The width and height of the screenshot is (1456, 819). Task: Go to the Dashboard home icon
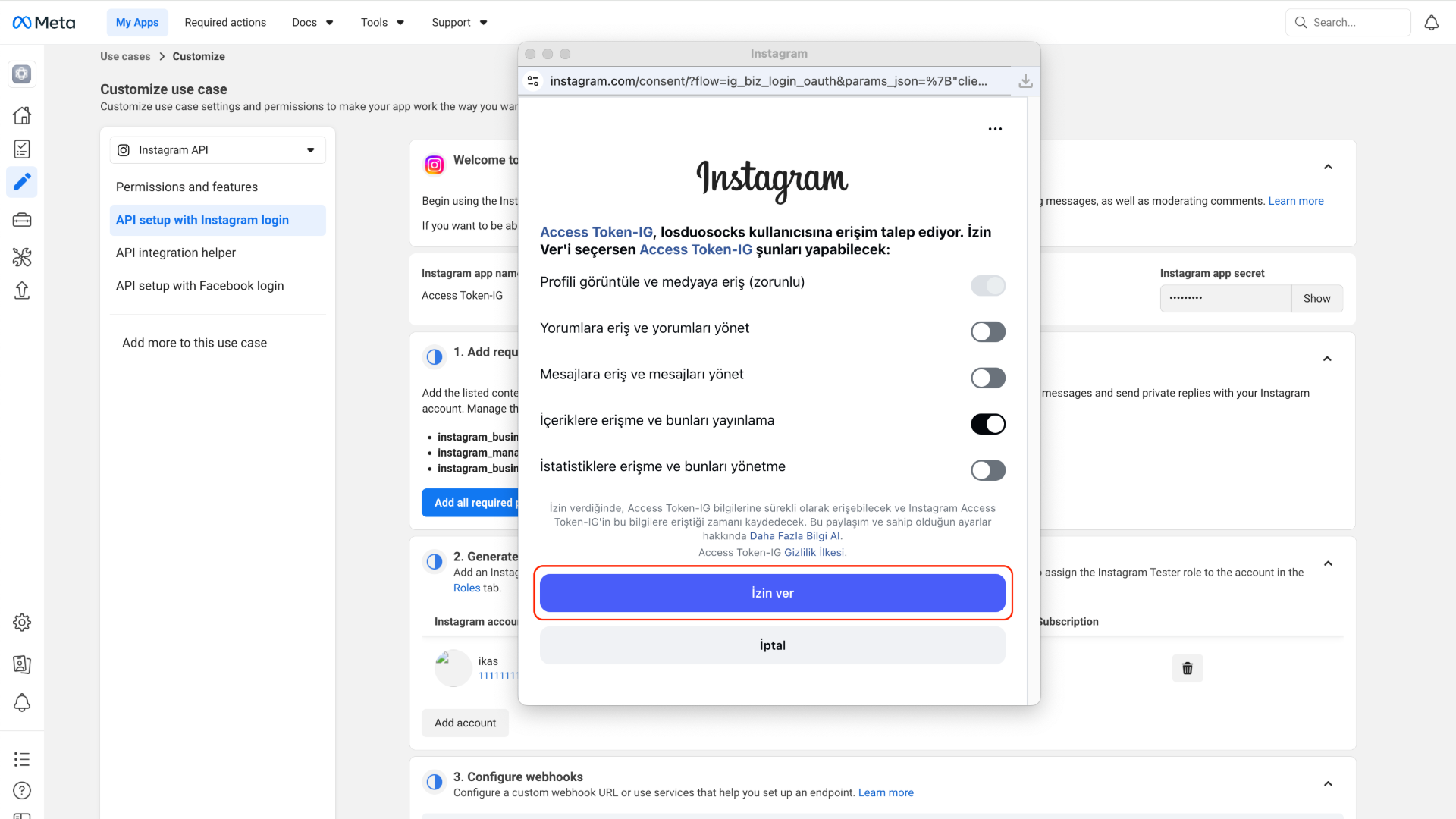22,115
